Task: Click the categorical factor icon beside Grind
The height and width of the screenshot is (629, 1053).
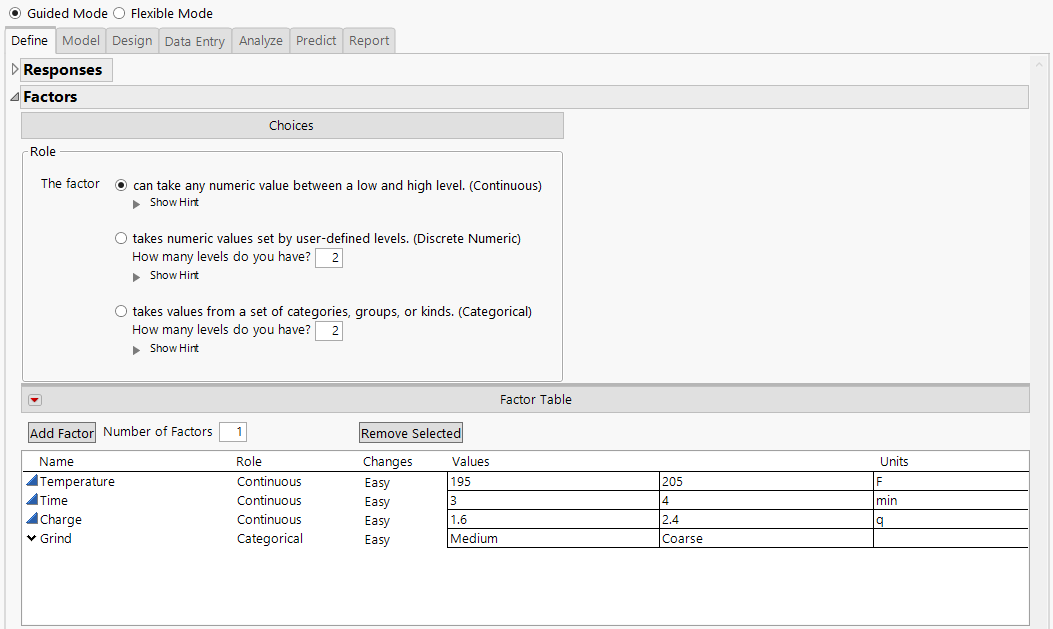Action: point(31,538)
